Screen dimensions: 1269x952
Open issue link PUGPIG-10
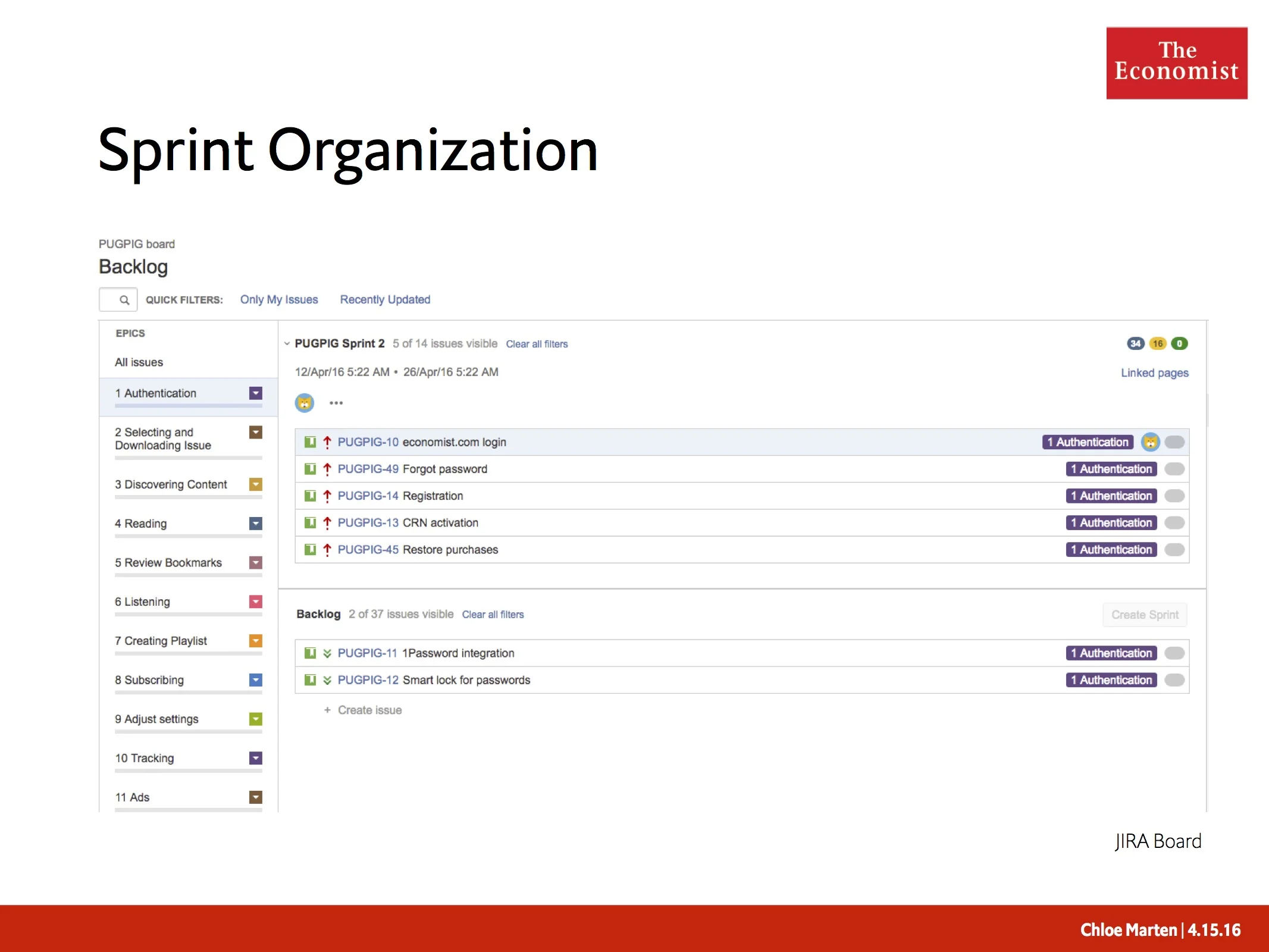[x=368, y=442]
